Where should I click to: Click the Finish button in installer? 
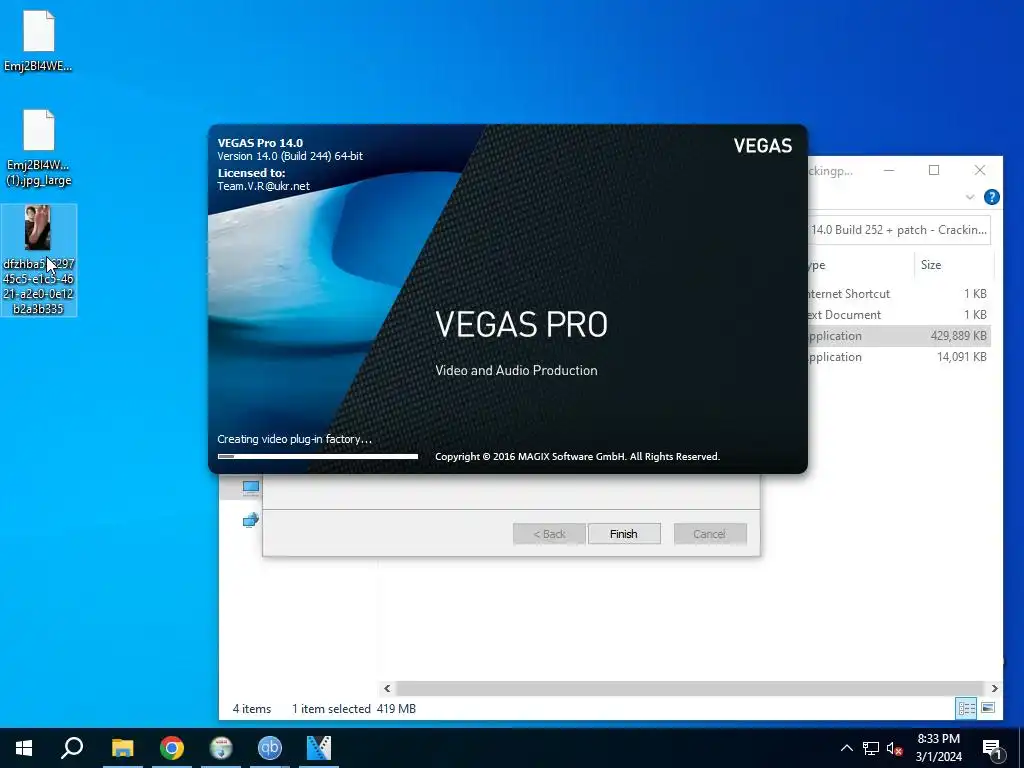pyautogui.click(x=624, y=534)
